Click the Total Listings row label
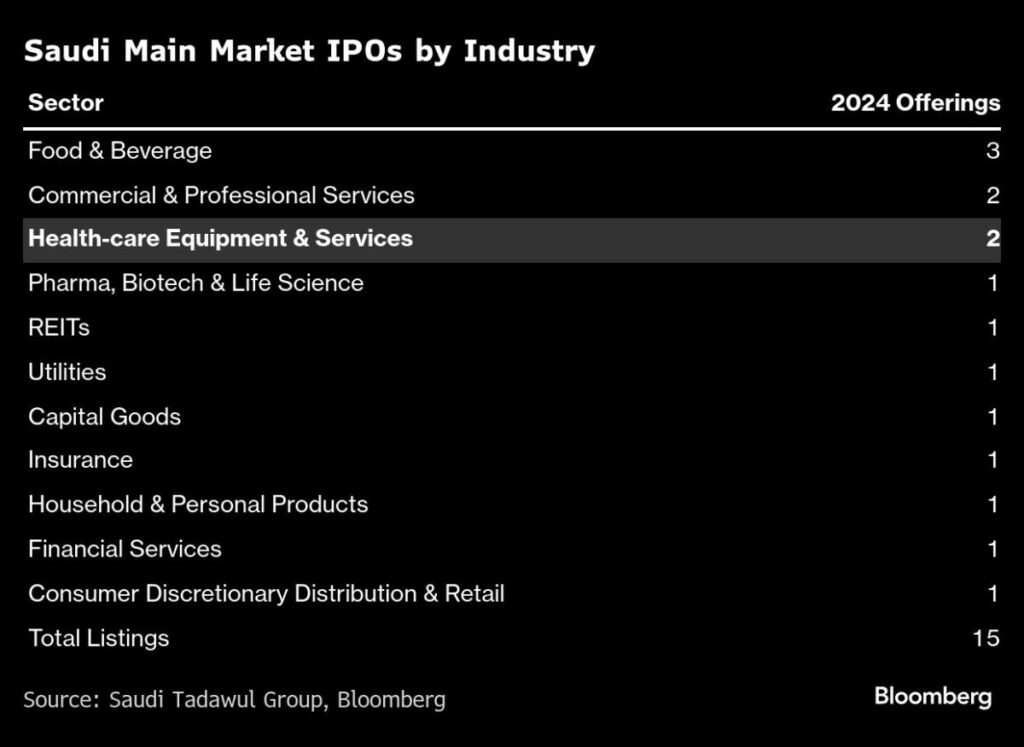 point(98,638)
